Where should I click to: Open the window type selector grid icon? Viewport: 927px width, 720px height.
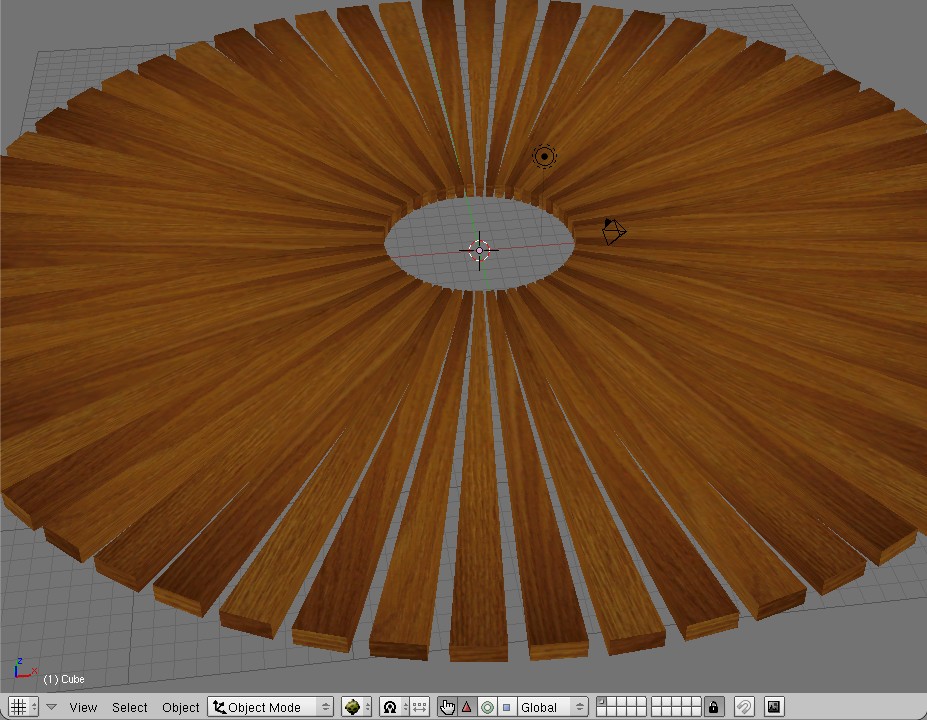(x=23, y=706)
